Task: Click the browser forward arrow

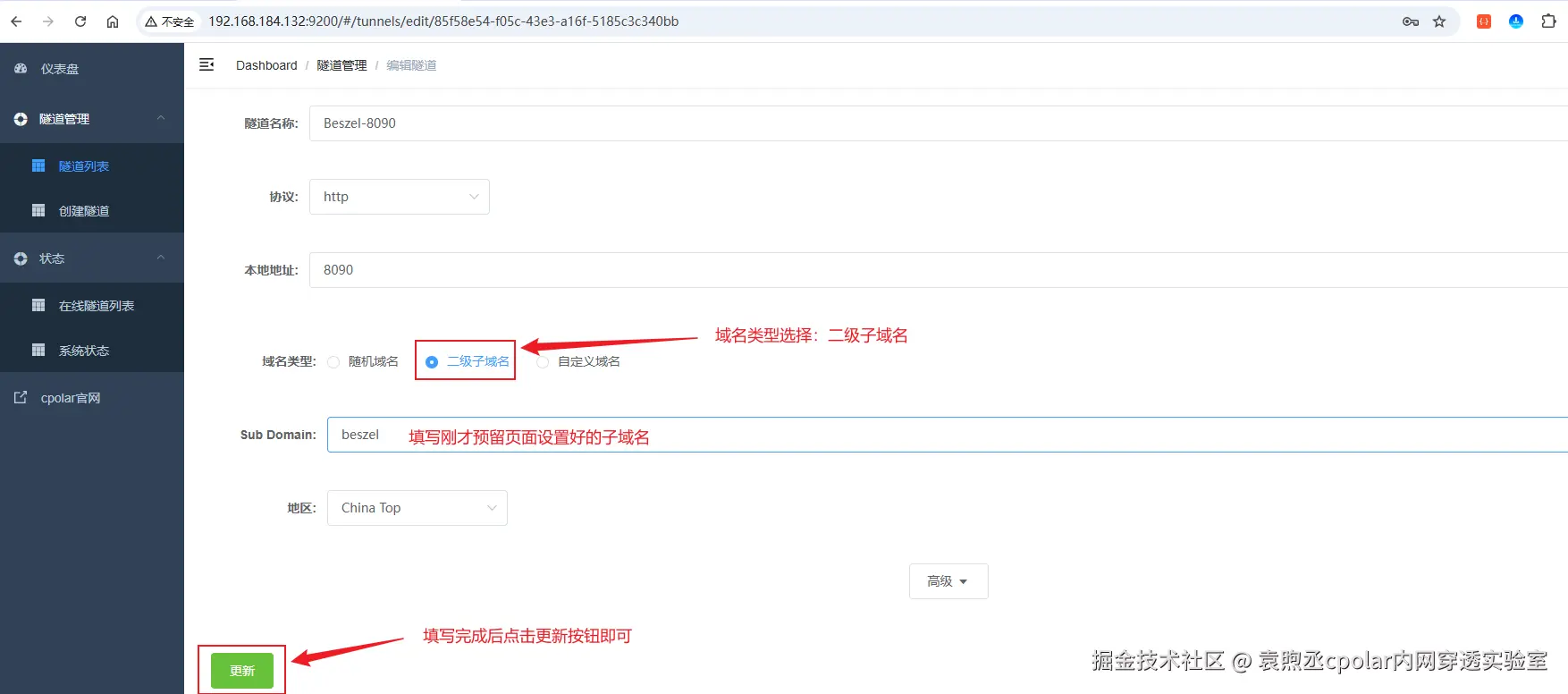Action: coord(48,21)
